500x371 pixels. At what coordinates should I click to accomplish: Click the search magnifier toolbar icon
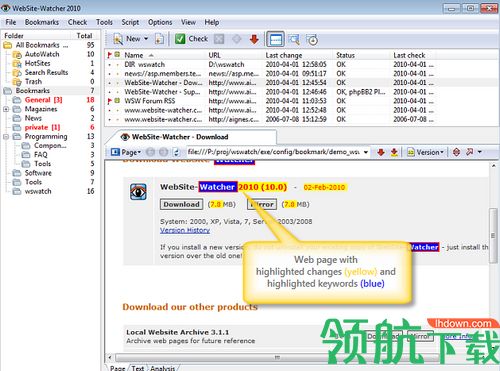tap(294, 40)
